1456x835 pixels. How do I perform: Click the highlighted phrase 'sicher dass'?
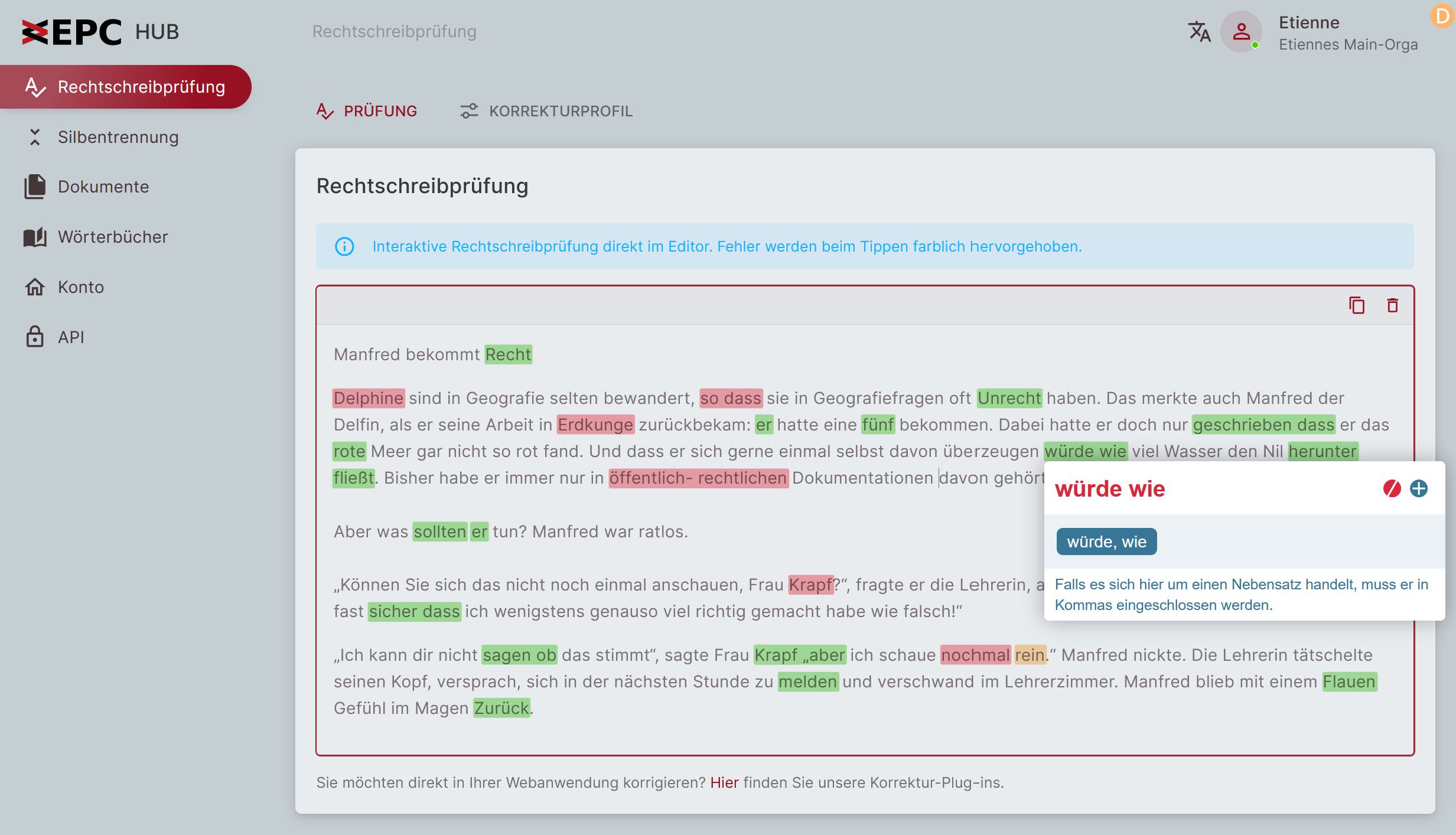tap(414, 611)
